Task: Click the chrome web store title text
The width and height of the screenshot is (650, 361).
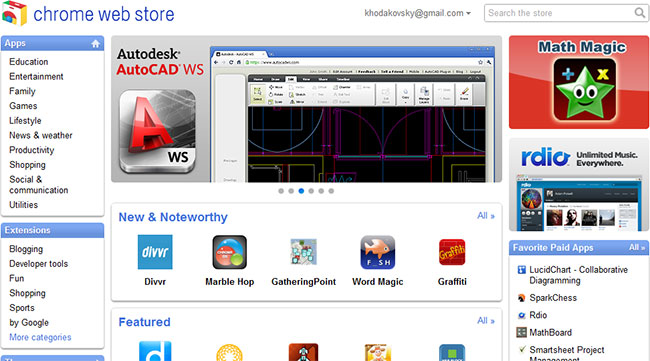Action: click(x=104, y=14)
